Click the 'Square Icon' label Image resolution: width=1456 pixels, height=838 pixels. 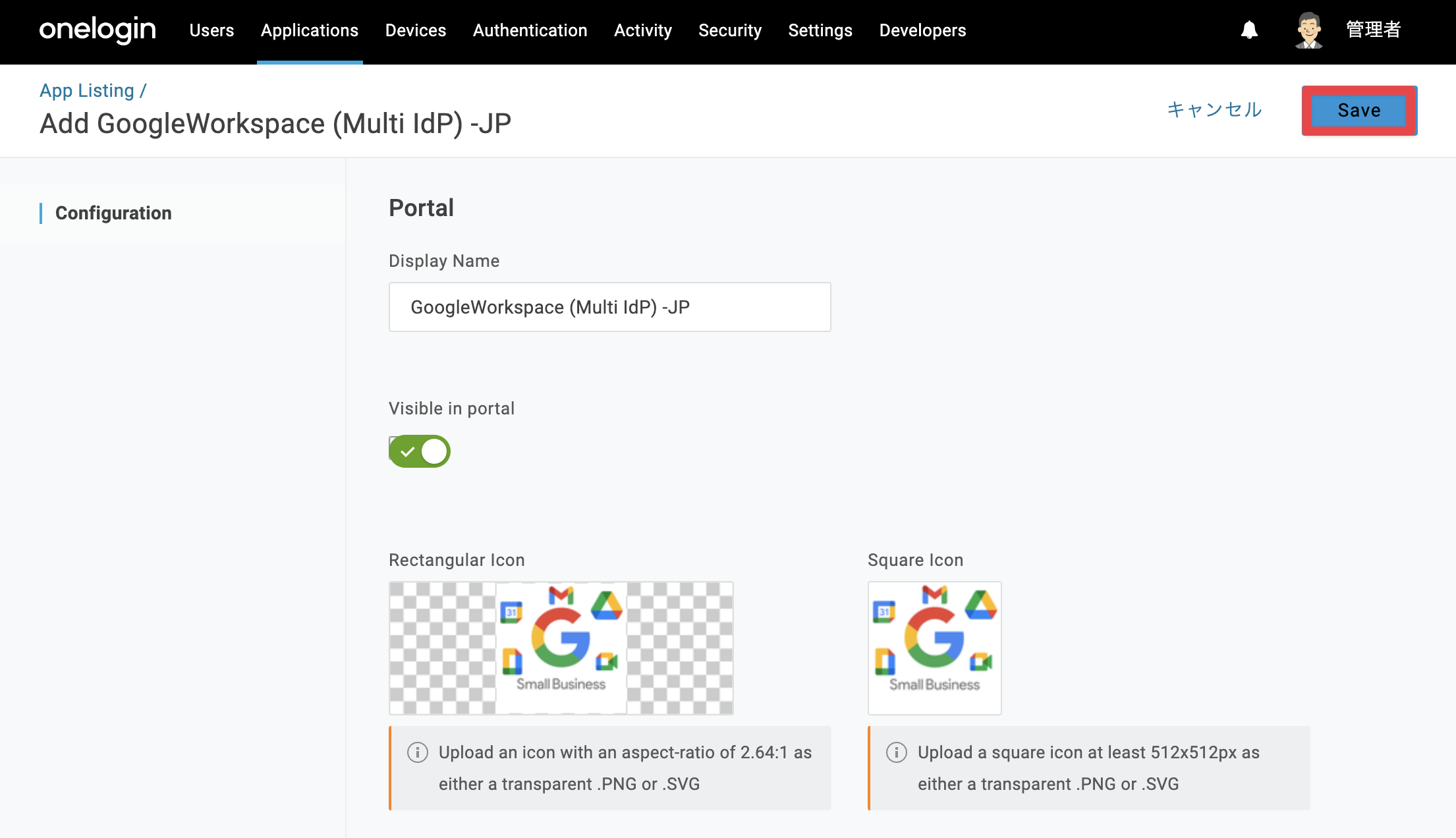[916, 560]
